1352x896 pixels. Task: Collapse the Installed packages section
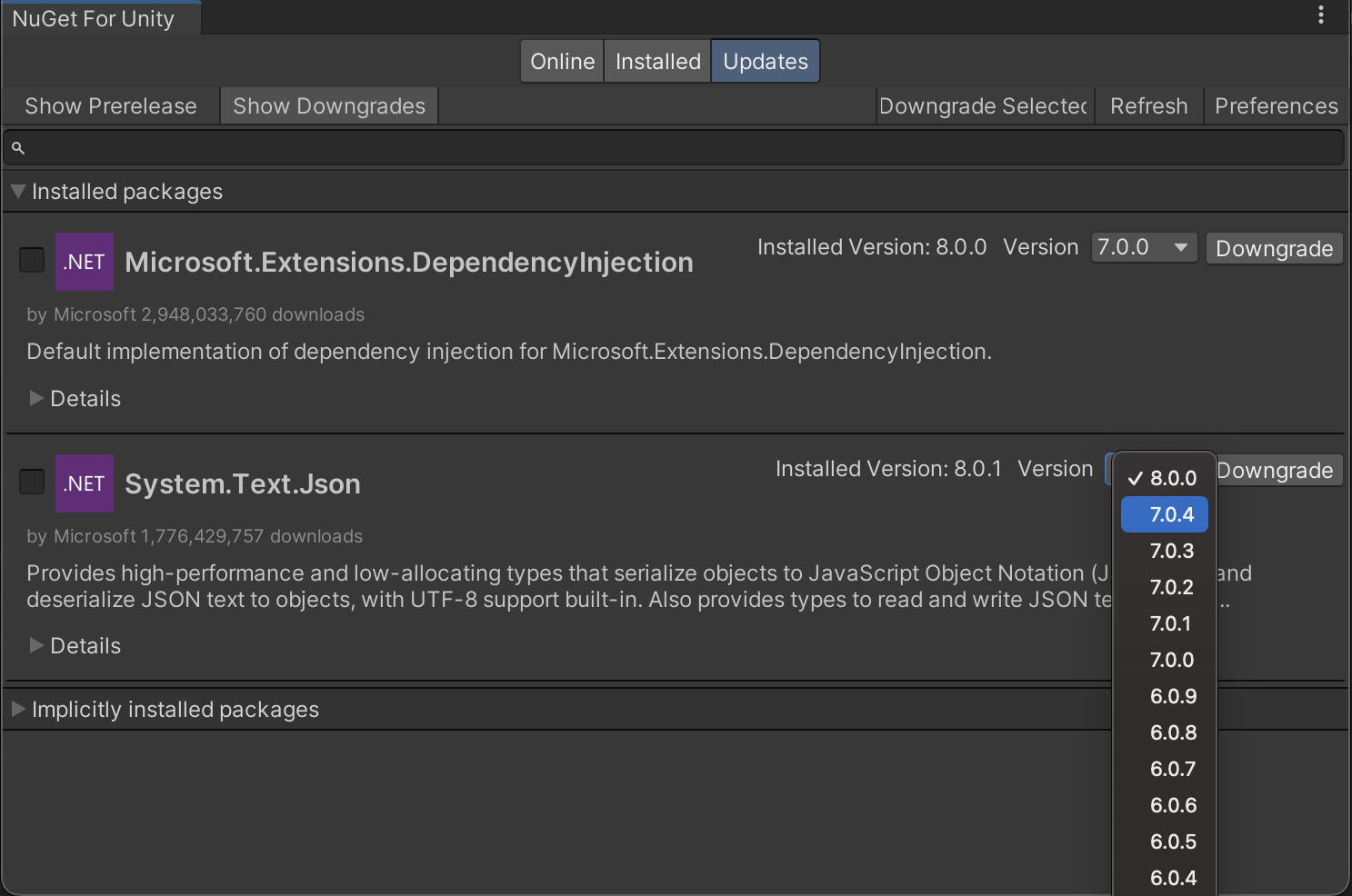[x=18, y=192]
